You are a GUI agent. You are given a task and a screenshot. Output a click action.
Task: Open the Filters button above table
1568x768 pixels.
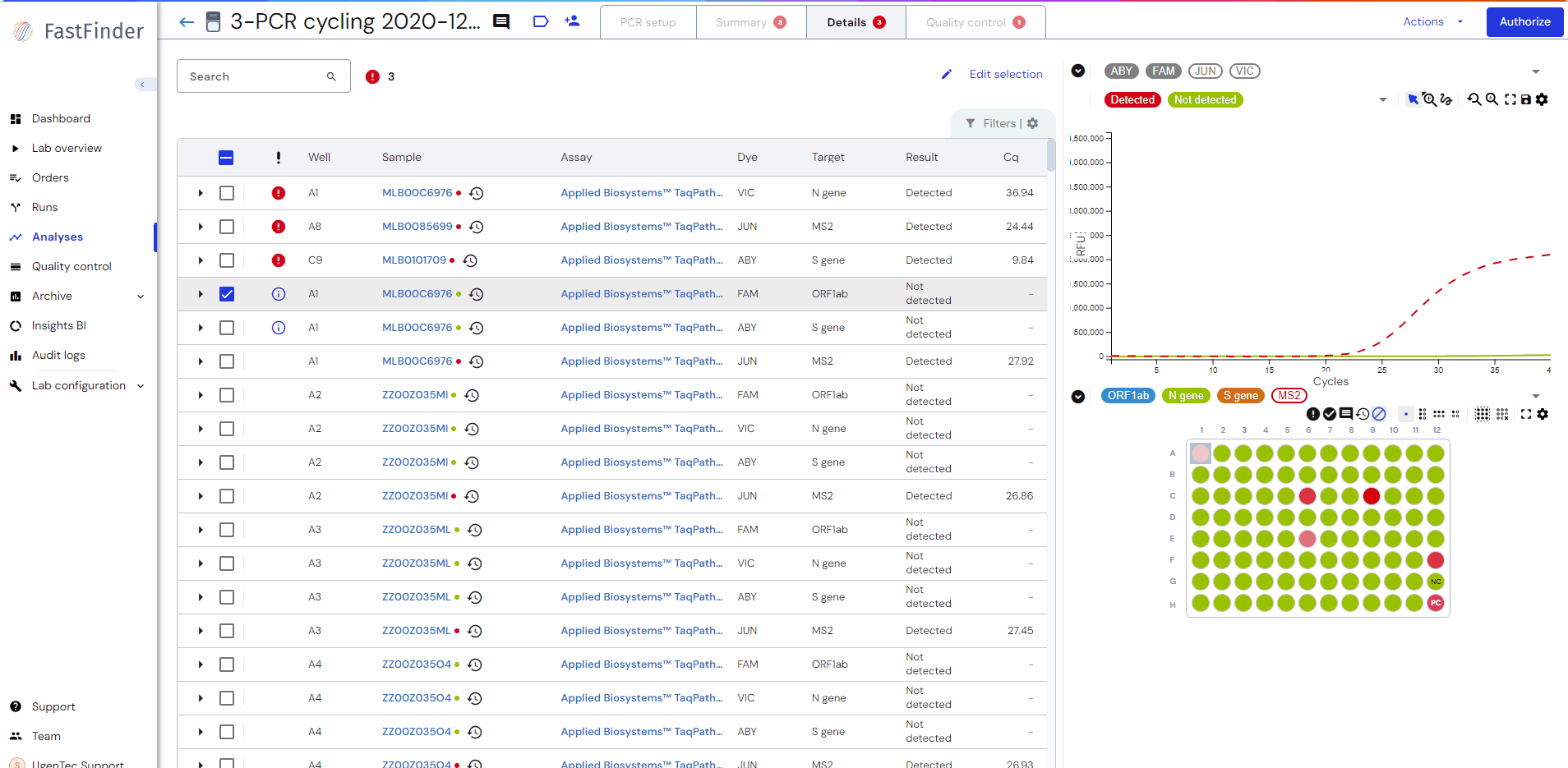[1003, 123]
